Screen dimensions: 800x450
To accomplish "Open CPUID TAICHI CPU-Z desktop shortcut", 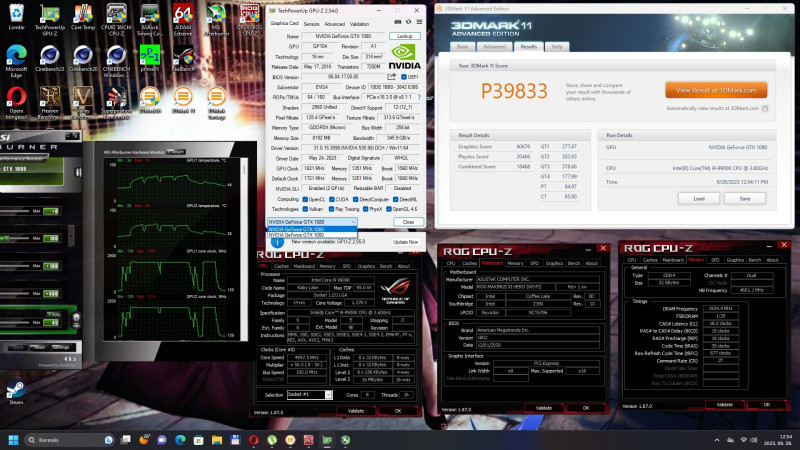I will point(116,19).
